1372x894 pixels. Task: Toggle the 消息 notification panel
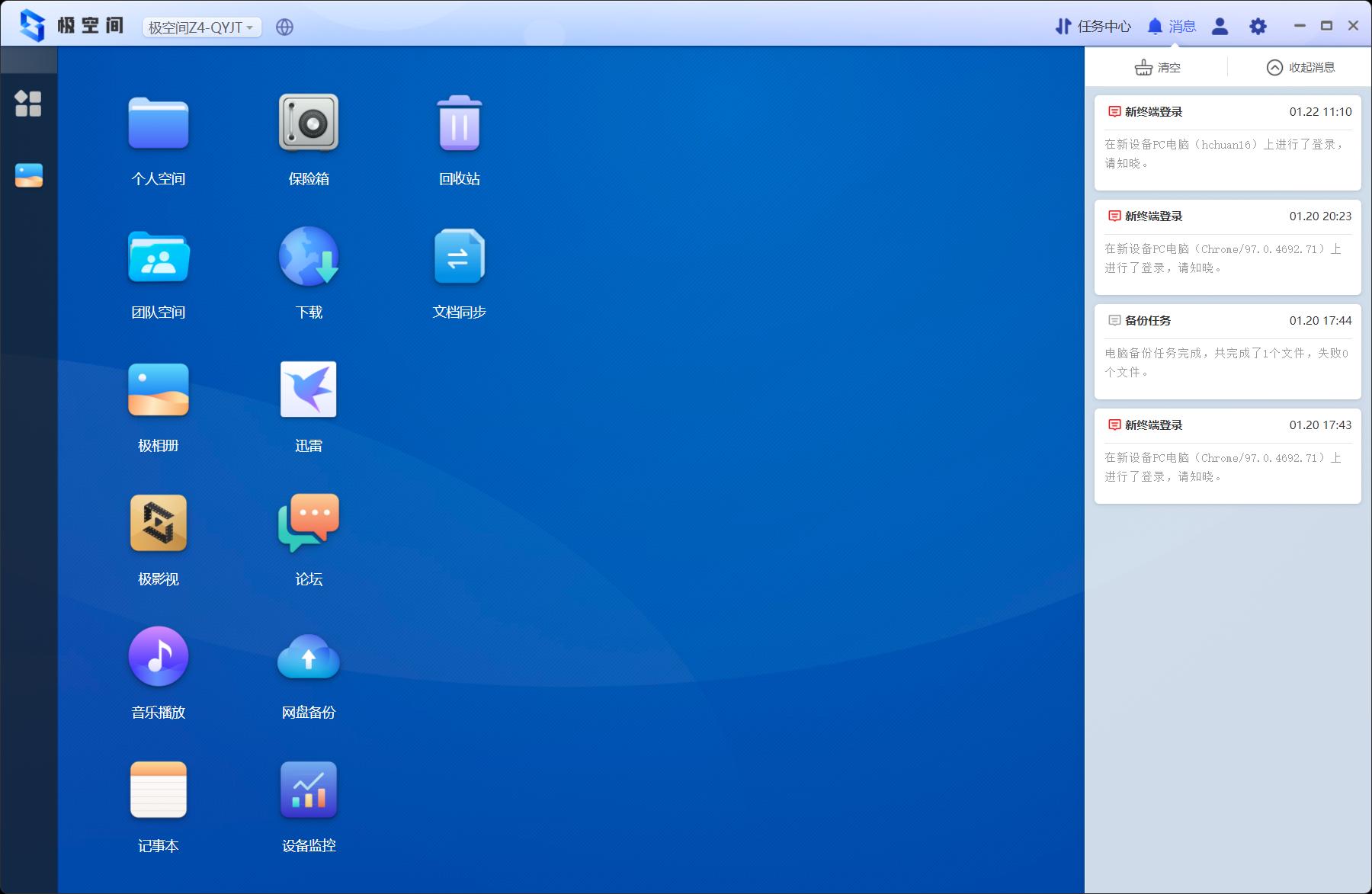1172,27
